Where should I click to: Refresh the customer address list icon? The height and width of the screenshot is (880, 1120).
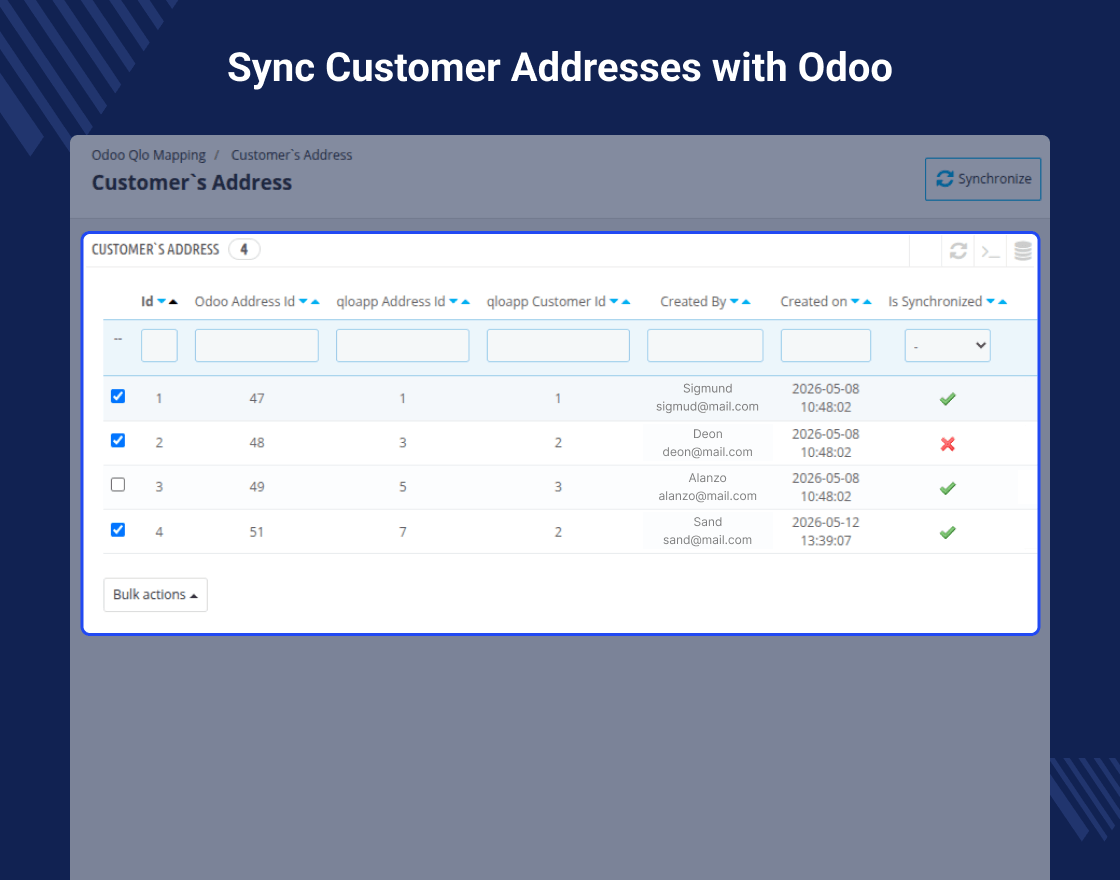(x=958, y=251)
